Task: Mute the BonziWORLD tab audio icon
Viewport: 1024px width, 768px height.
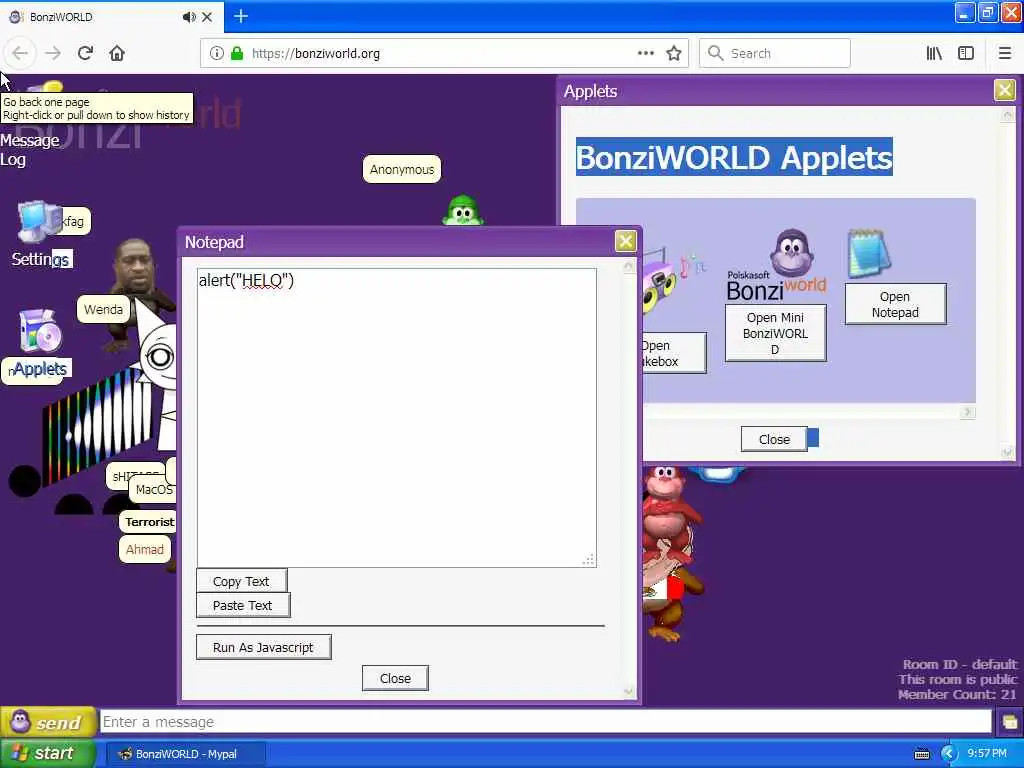Action: point(189,17)
